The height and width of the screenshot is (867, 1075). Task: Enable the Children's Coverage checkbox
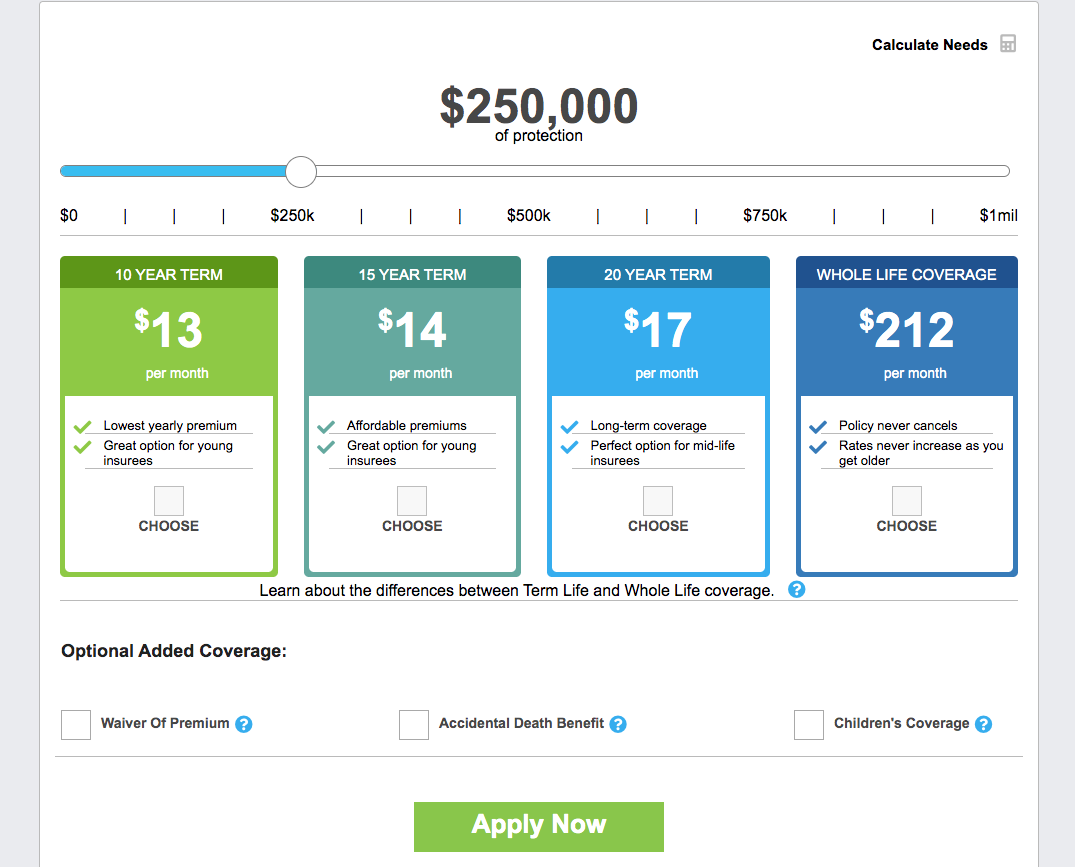[809, 724]
